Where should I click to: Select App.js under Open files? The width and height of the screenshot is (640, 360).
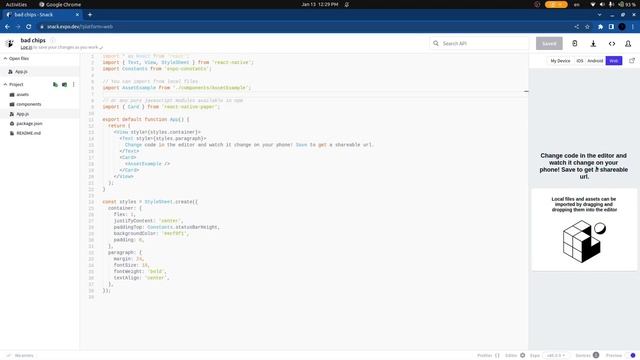(40, 71)
